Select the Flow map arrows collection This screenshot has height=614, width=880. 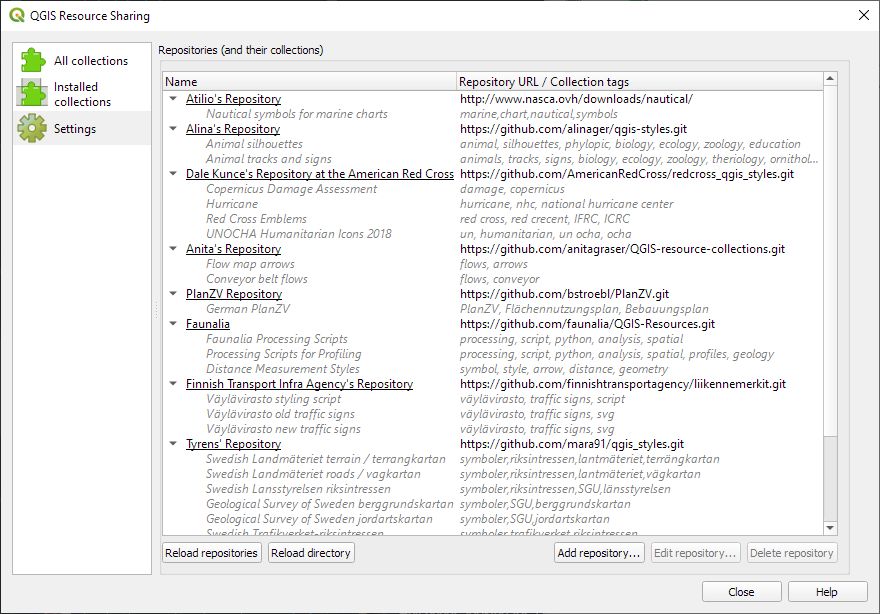coord(250,264)
